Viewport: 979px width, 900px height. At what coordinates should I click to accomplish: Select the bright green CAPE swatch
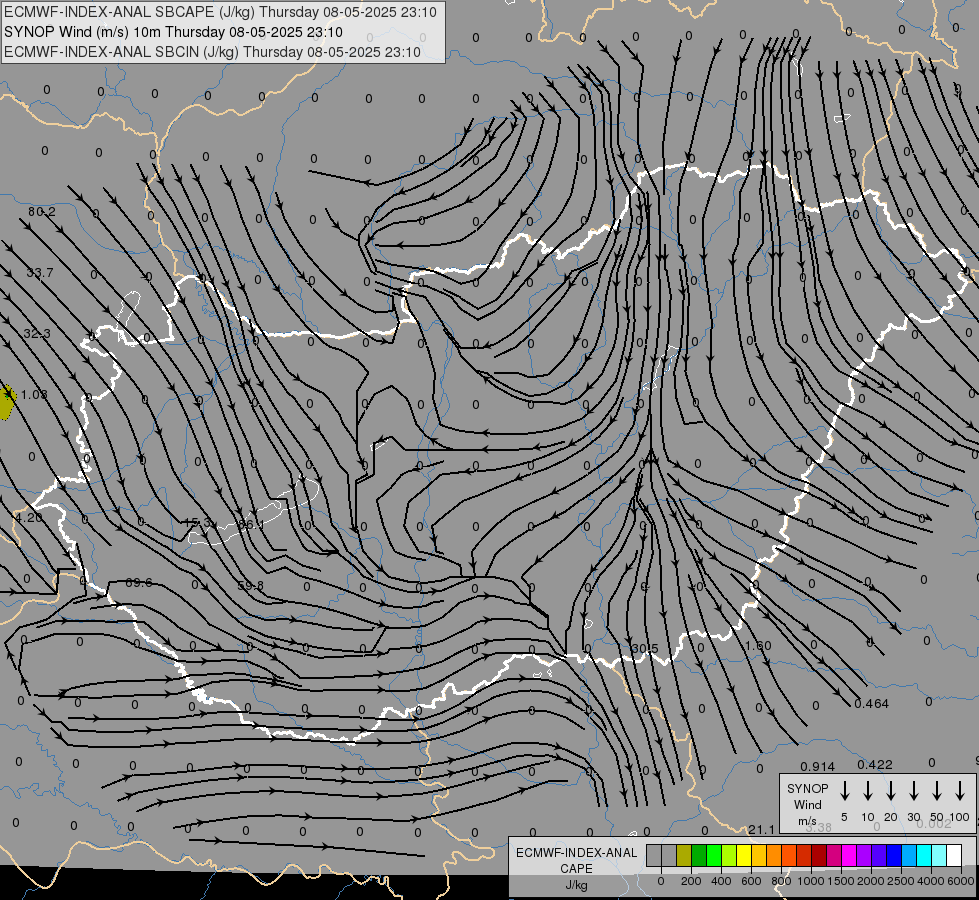click(714, 855)
